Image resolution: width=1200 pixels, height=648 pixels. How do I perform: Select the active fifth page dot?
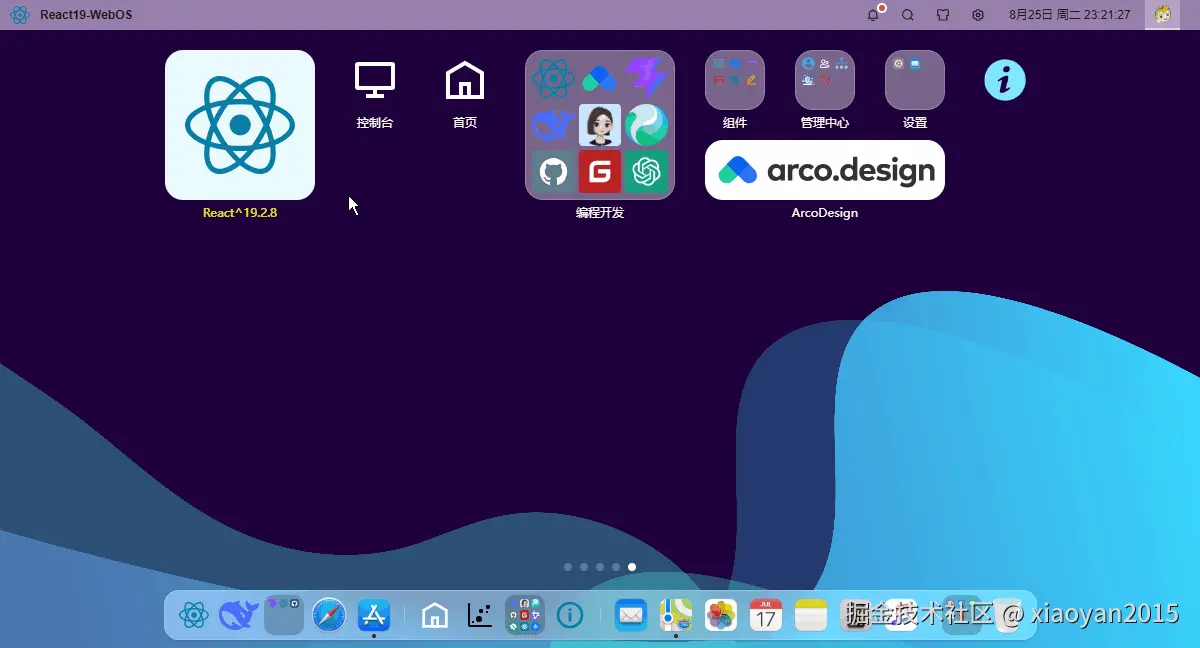(x=632, y=567)
